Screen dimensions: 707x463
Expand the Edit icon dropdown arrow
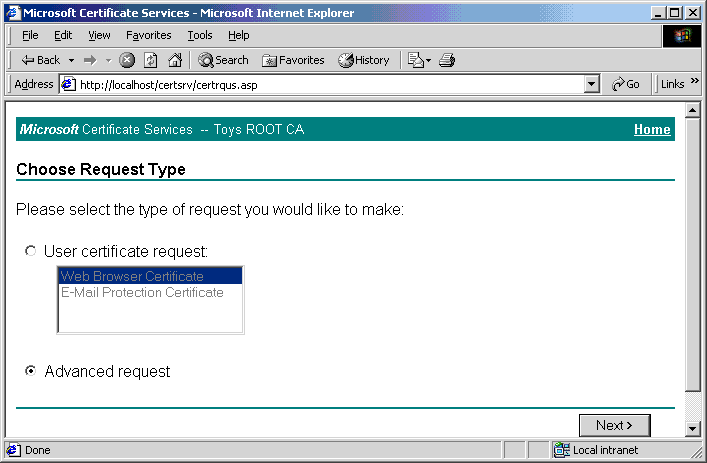click(x=428, y=60)
